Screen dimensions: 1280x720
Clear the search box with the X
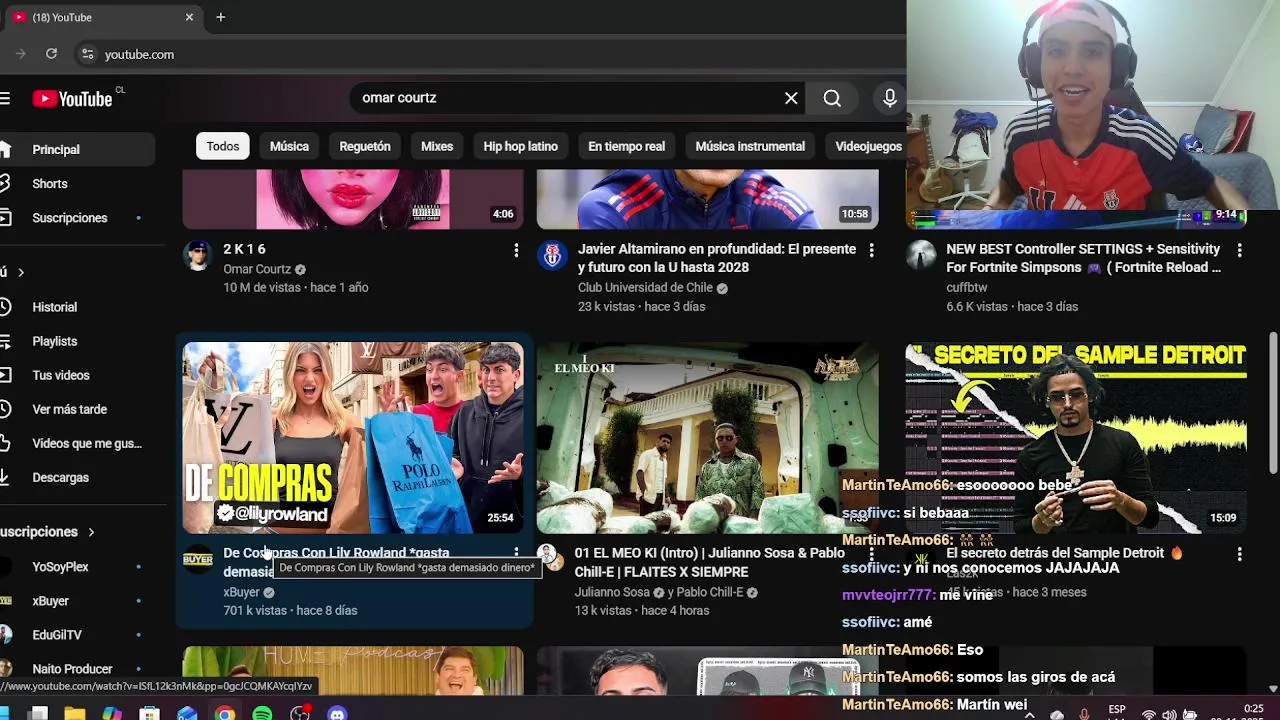point(791,98)
